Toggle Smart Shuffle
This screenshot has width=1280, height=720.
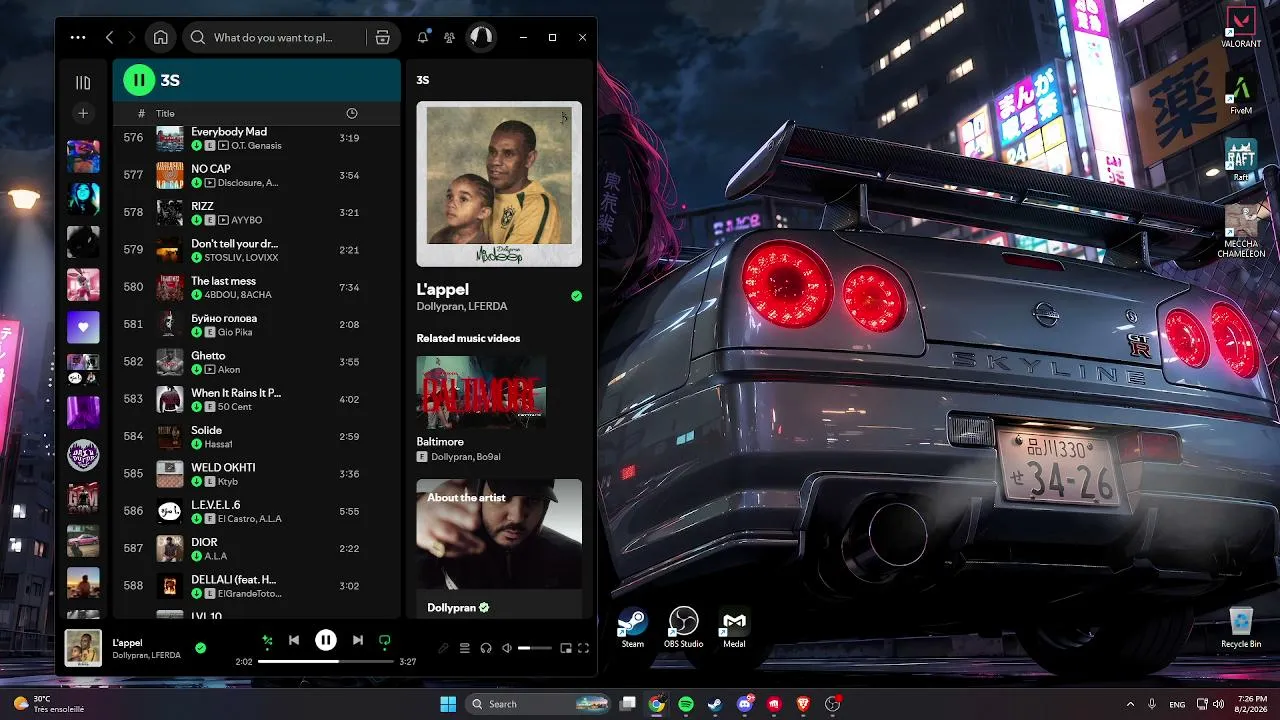tap(267, 640)
